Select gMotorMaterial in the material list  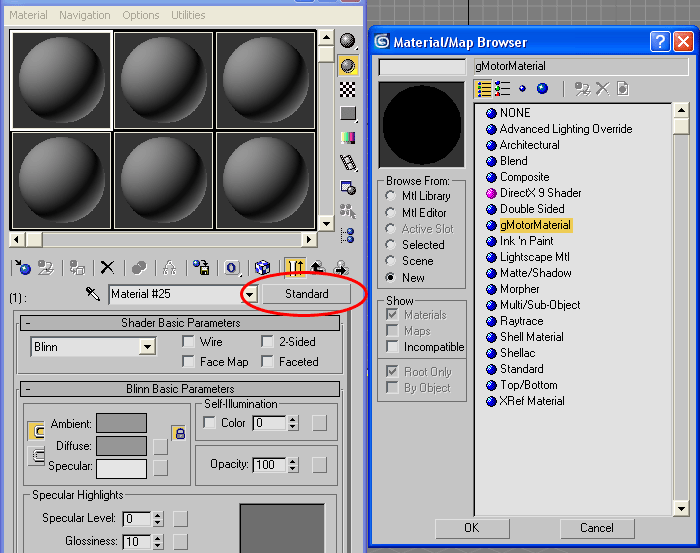[535, 225]
